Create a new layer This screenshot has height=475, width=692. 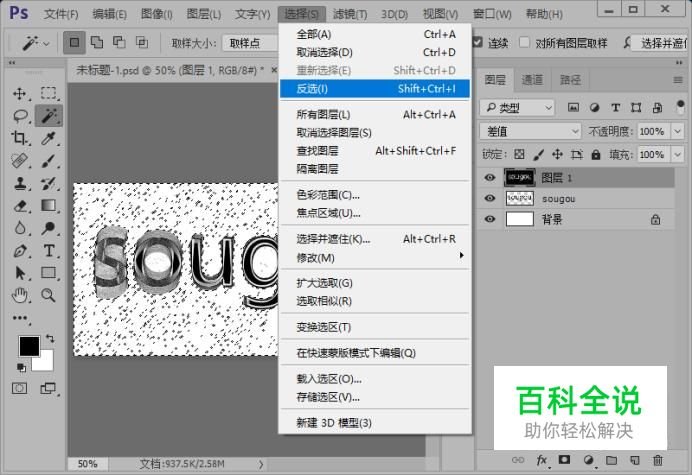click(x=635, y=460)
